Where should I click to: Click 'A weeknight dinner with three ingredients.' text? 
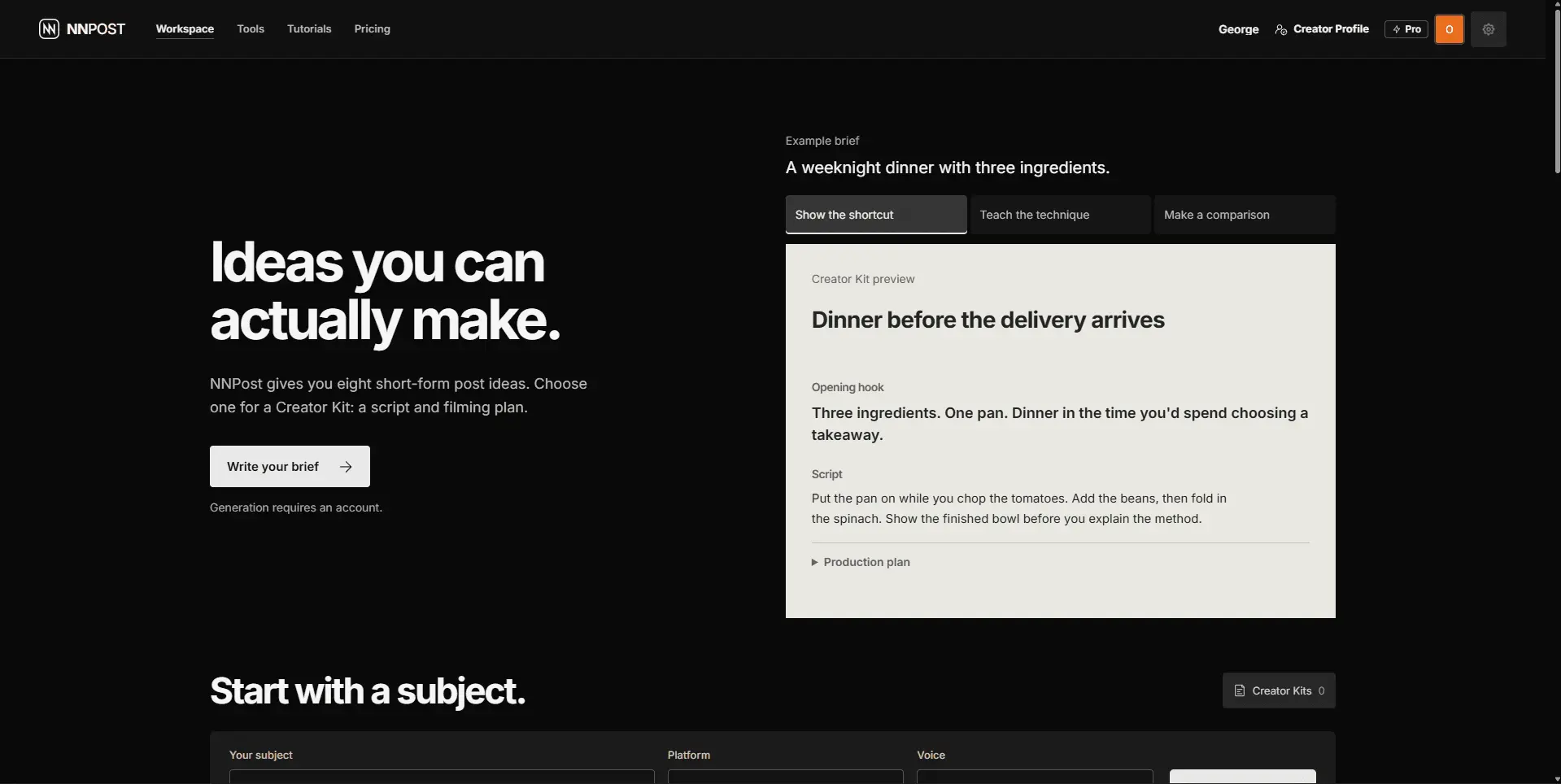tap(948, 168)
